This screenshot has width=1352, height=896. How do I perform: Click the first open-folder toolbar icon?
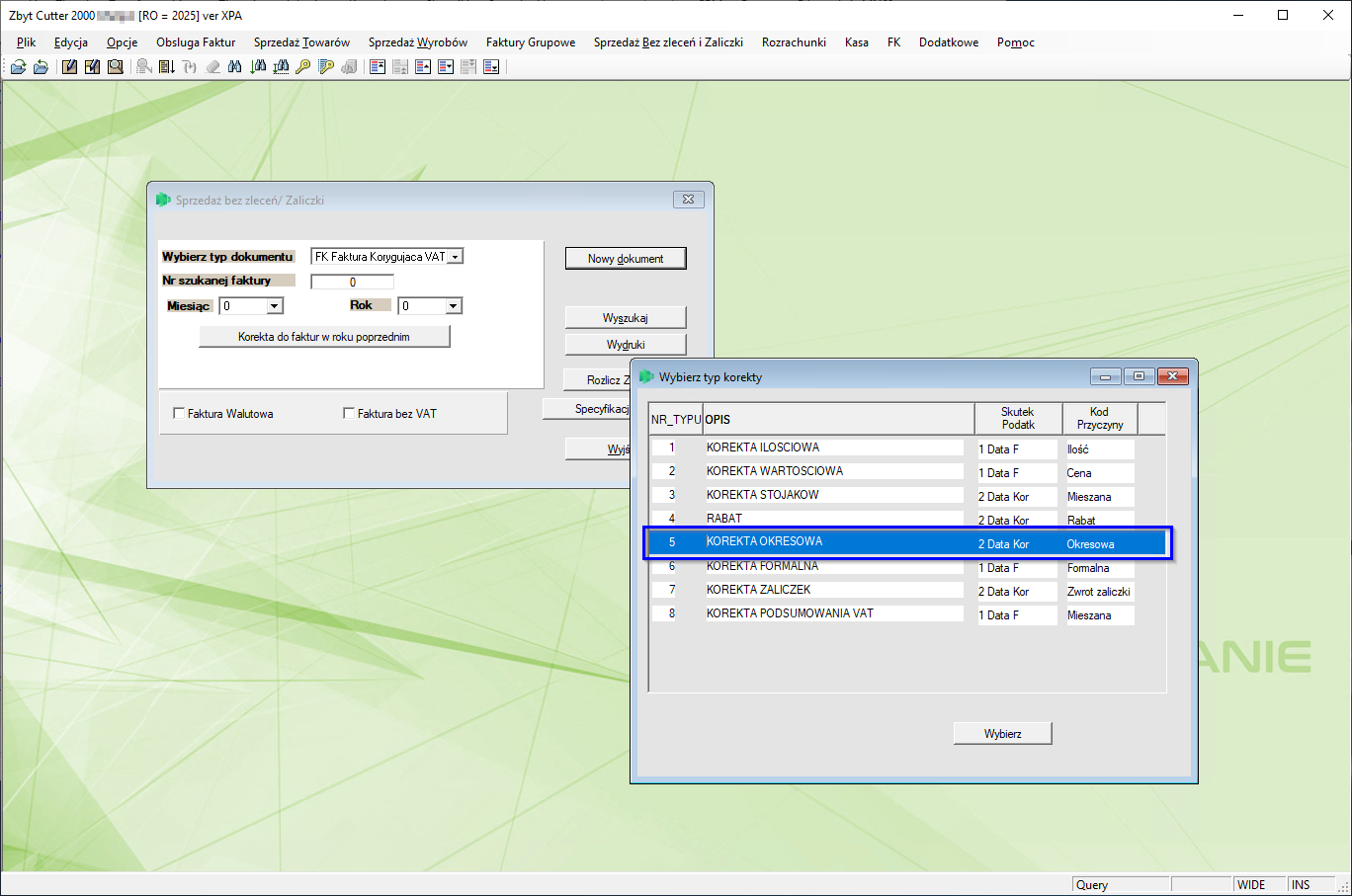[18, 67]
